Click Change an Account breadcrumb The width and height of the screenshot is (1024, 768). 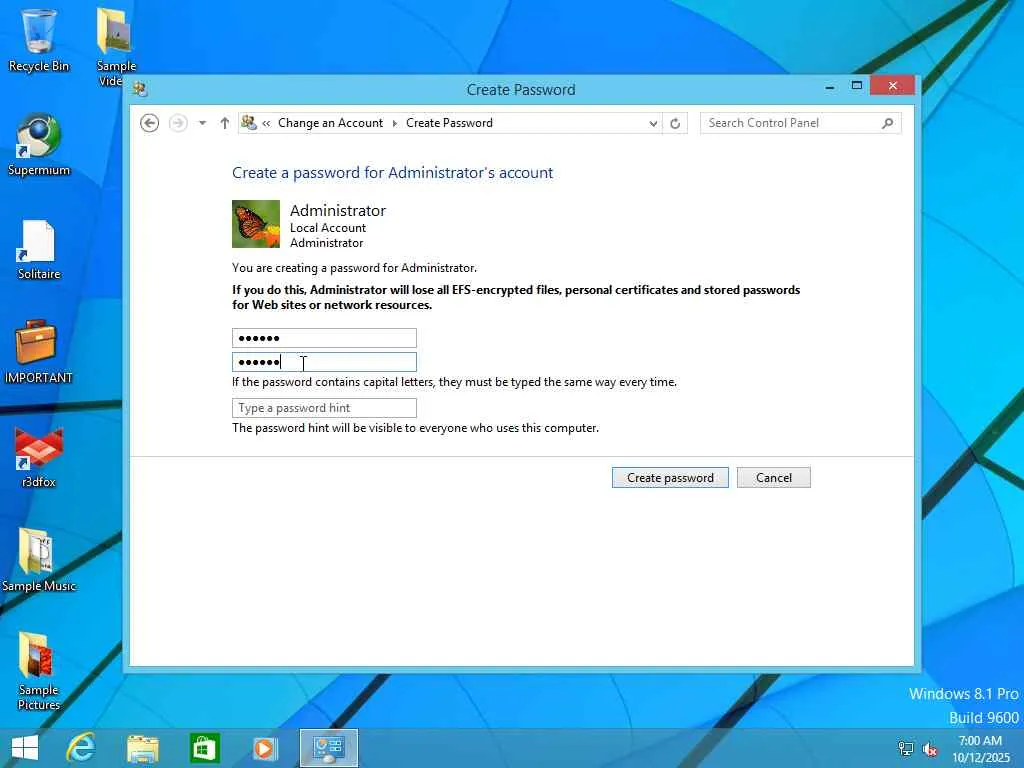[x=330, y=123]
